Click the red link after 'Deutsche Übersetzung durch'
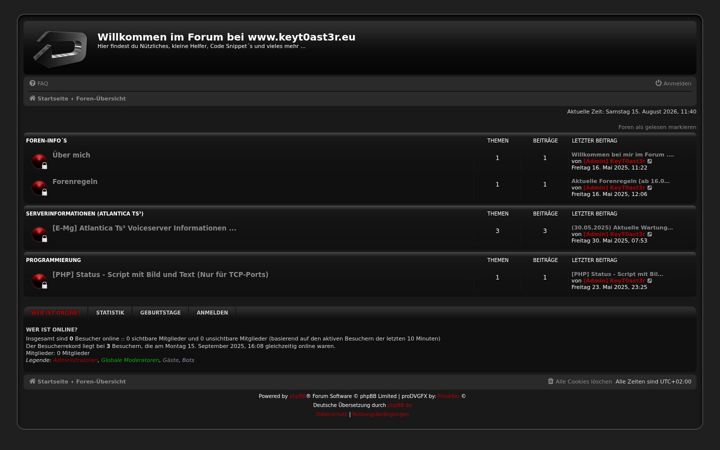The image size is (720, 450). pos(400,405)
